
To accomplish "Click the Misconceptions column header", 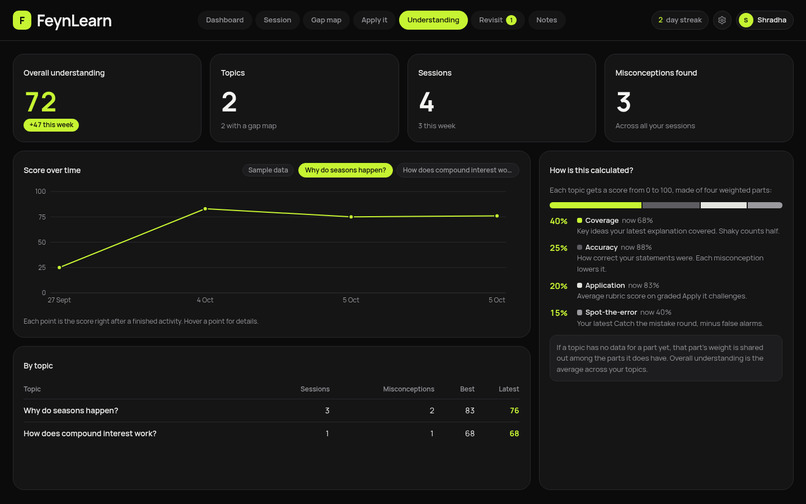I will click(408, 389).
